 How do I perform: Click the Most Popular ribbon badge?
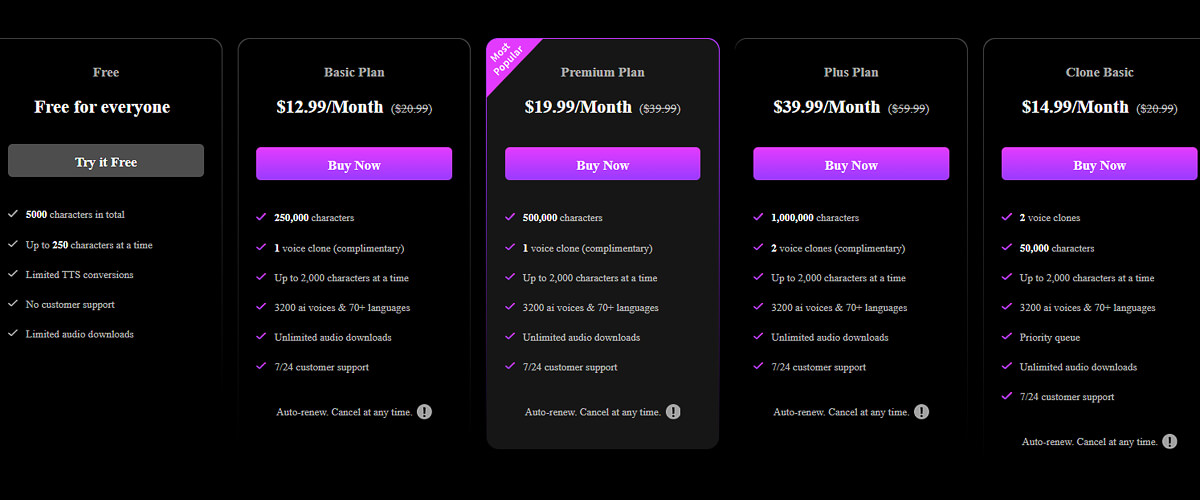[x=508, y=63]
